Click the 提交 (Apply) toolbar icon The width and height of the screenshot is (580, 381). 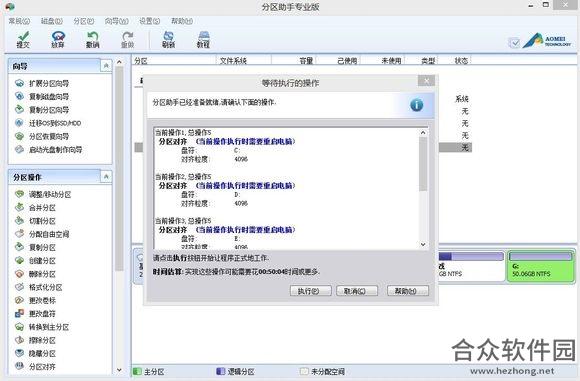pos(23,39)
